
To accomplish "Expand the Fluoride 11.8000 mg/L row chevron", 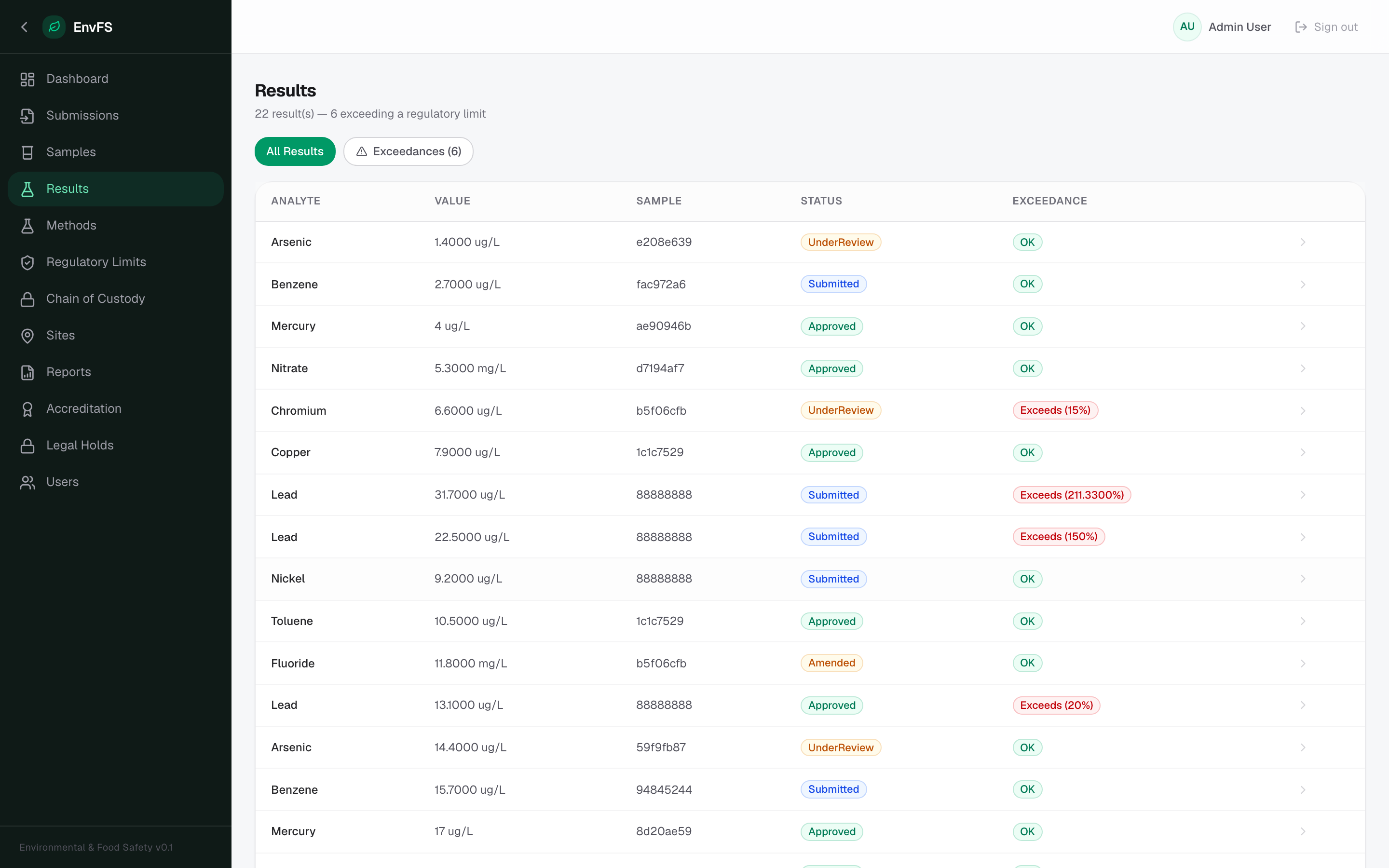I will coord(1303,664).
